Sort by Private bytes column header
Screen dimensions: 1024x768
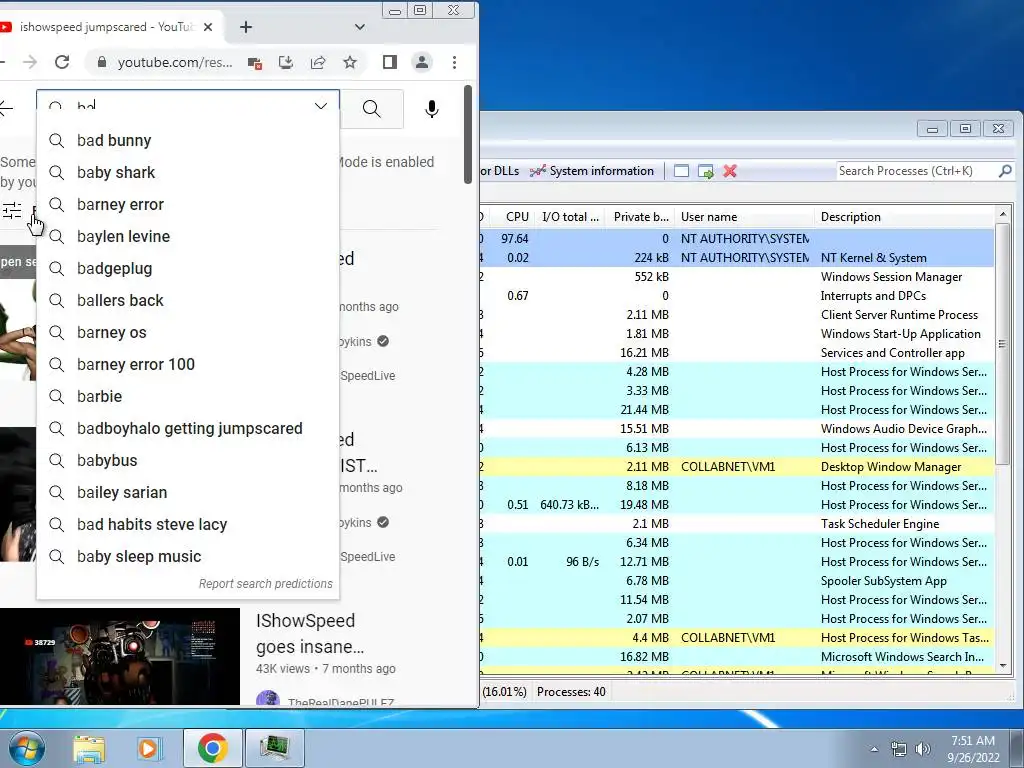point(641,217)
